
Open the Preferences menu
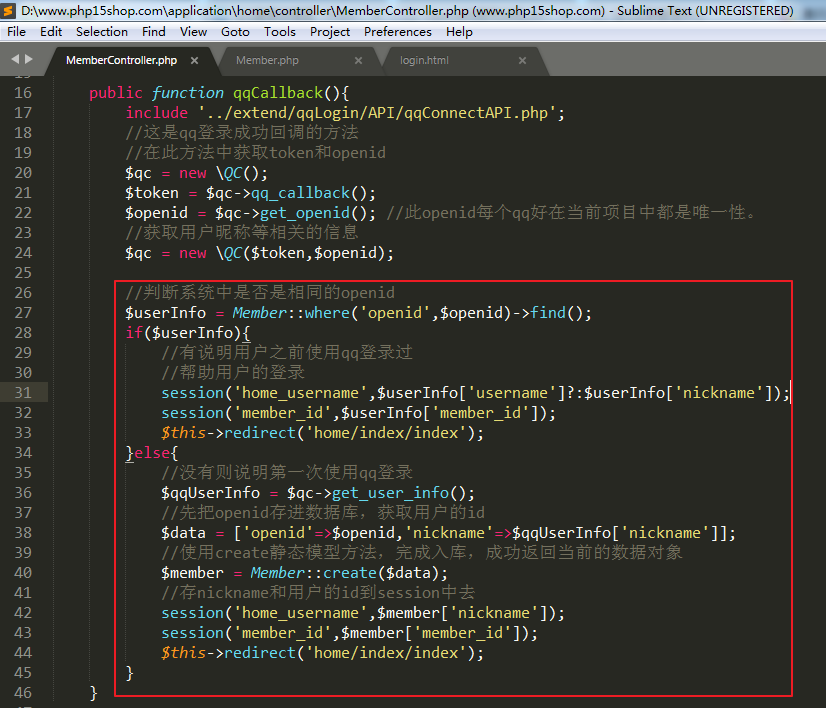point(398,32)
